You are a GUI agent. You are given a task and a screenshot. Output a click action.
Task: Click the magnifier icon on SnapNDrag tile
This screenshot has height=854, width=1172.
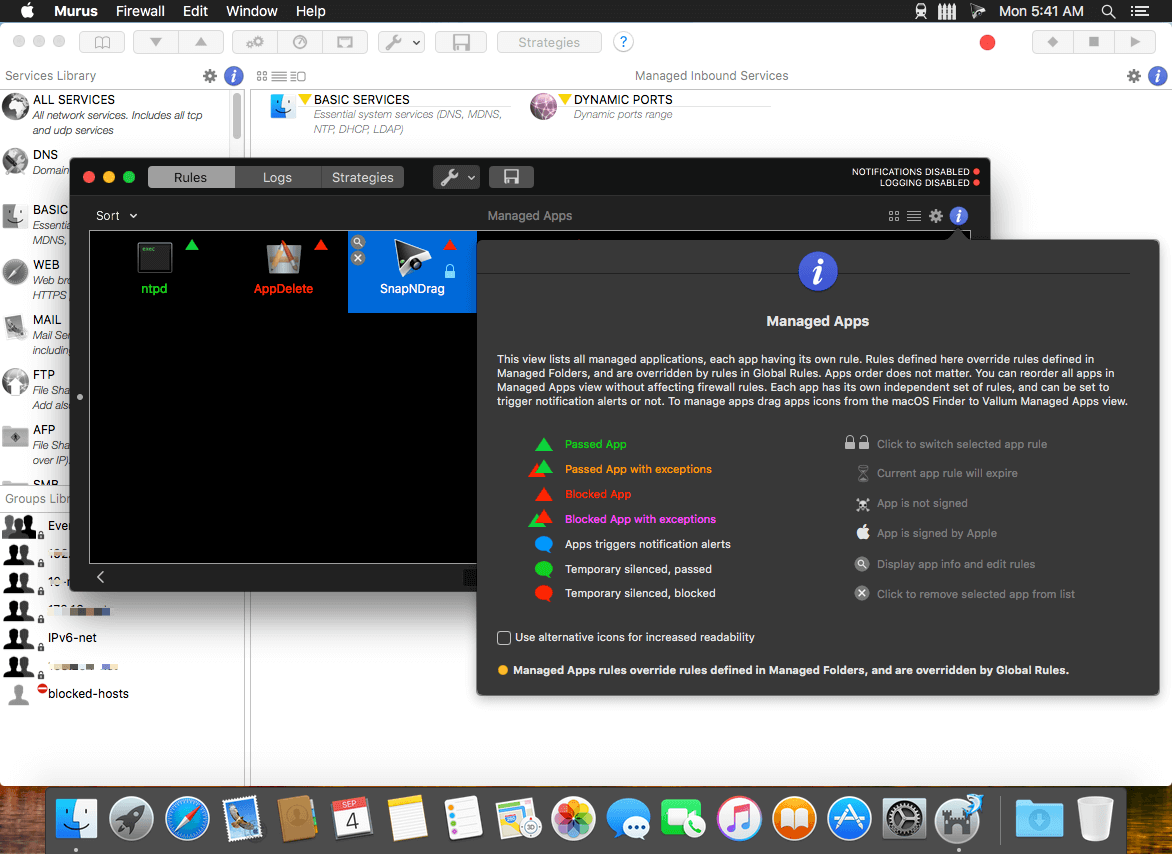[358, 242]
